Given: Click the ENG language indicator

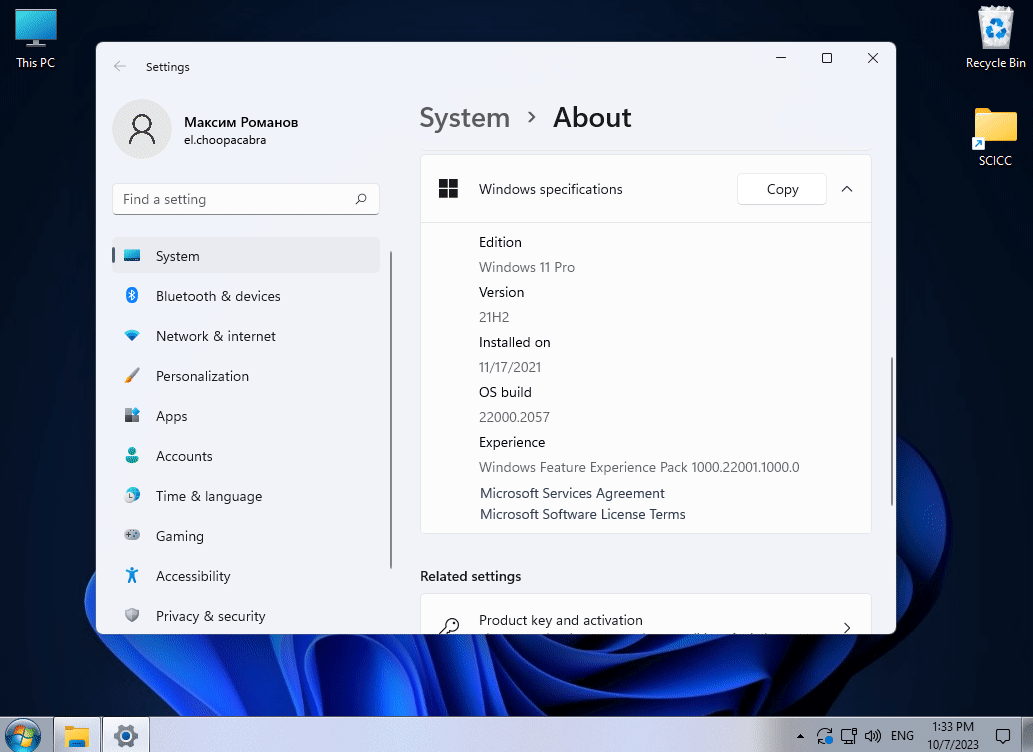Looking at the screenshot, I should [x=902, y=736].
